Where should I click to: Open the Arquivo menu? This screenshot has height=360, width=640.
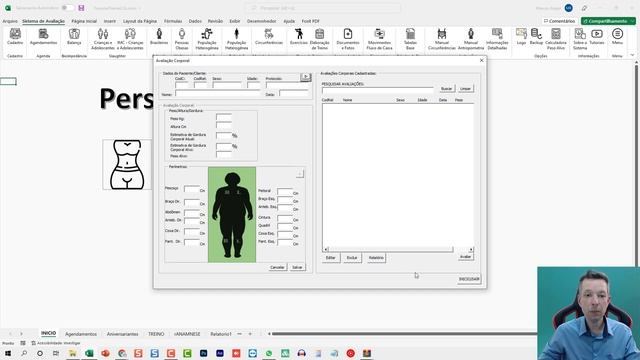10,21
